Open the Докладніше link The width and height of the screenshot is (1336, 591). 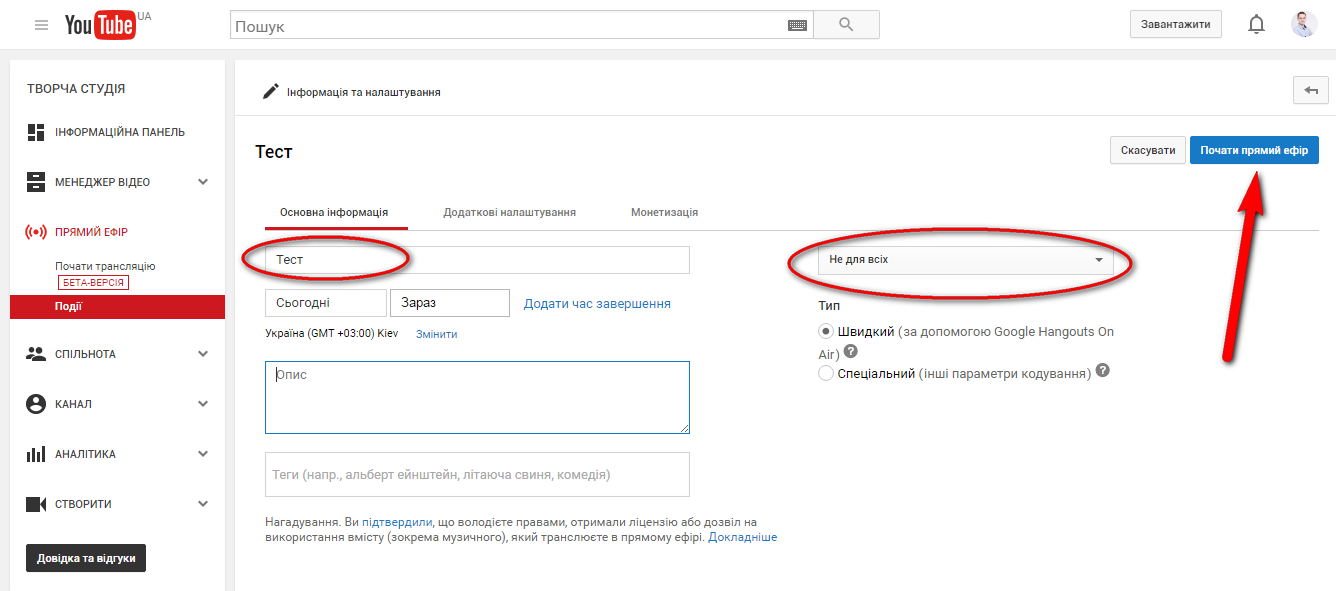(x=743, y=537)
